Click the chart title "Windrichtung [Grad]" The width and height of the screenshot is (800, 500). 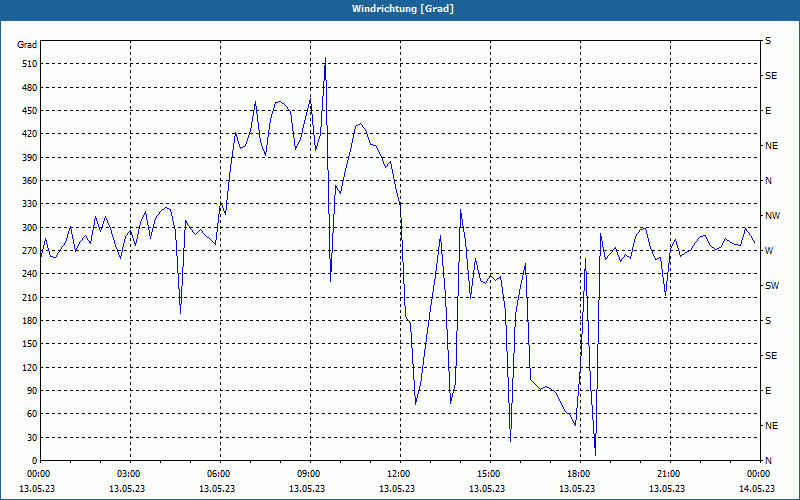(x=403, y=9)
